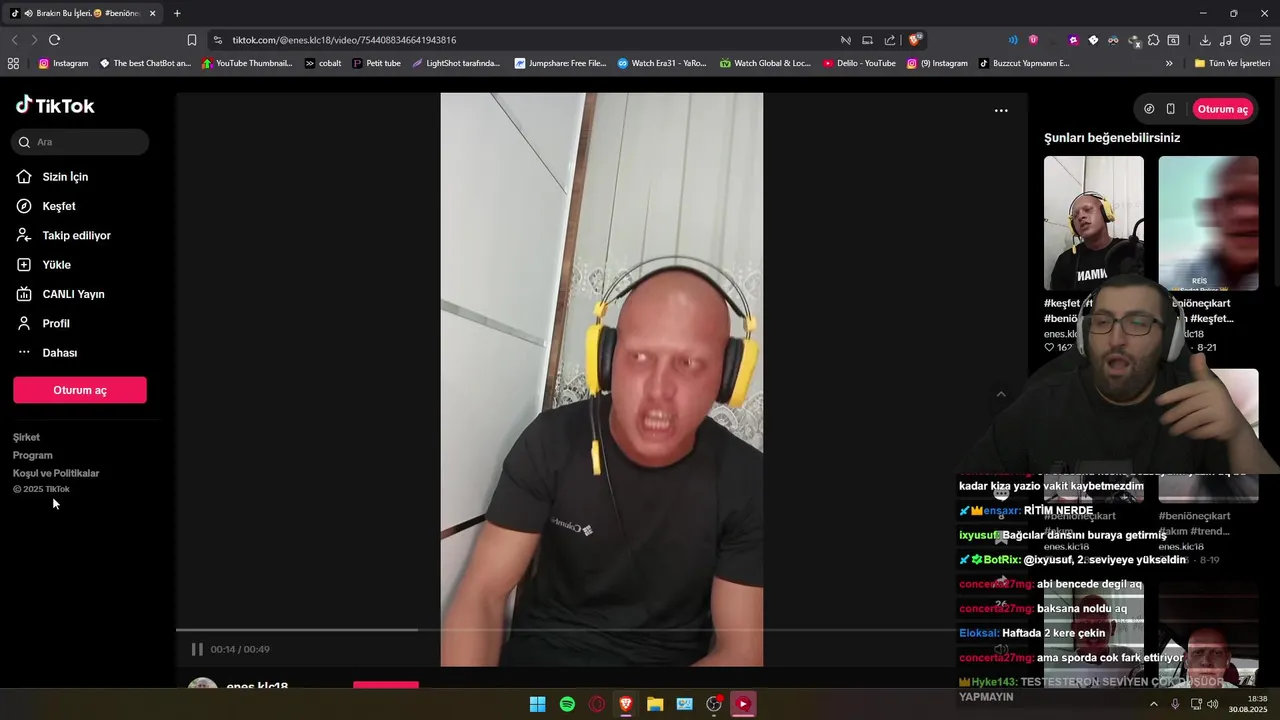Open a new browser tab
The height and width of the screenshot is (720, 1280).
(x=177, y=13)
